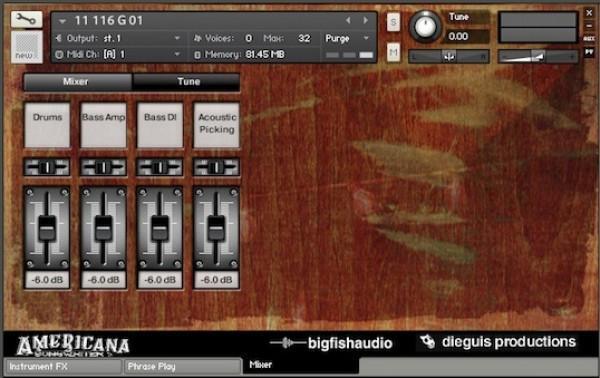This screenshot has height=378, width=600.
Task: Click the Drums -6.0 dB value
Action: (x=47, y=280)
